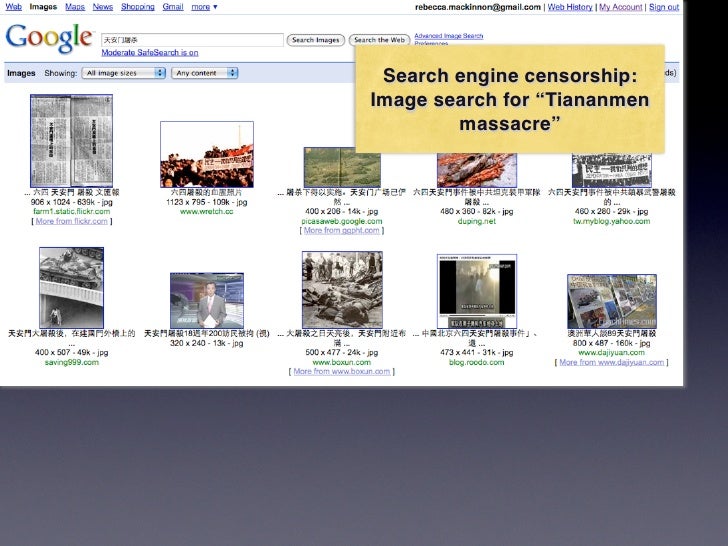This screenshot has width=728, height=546.
Task: Open Advanced Image Search link
Action: click(448, 36)
